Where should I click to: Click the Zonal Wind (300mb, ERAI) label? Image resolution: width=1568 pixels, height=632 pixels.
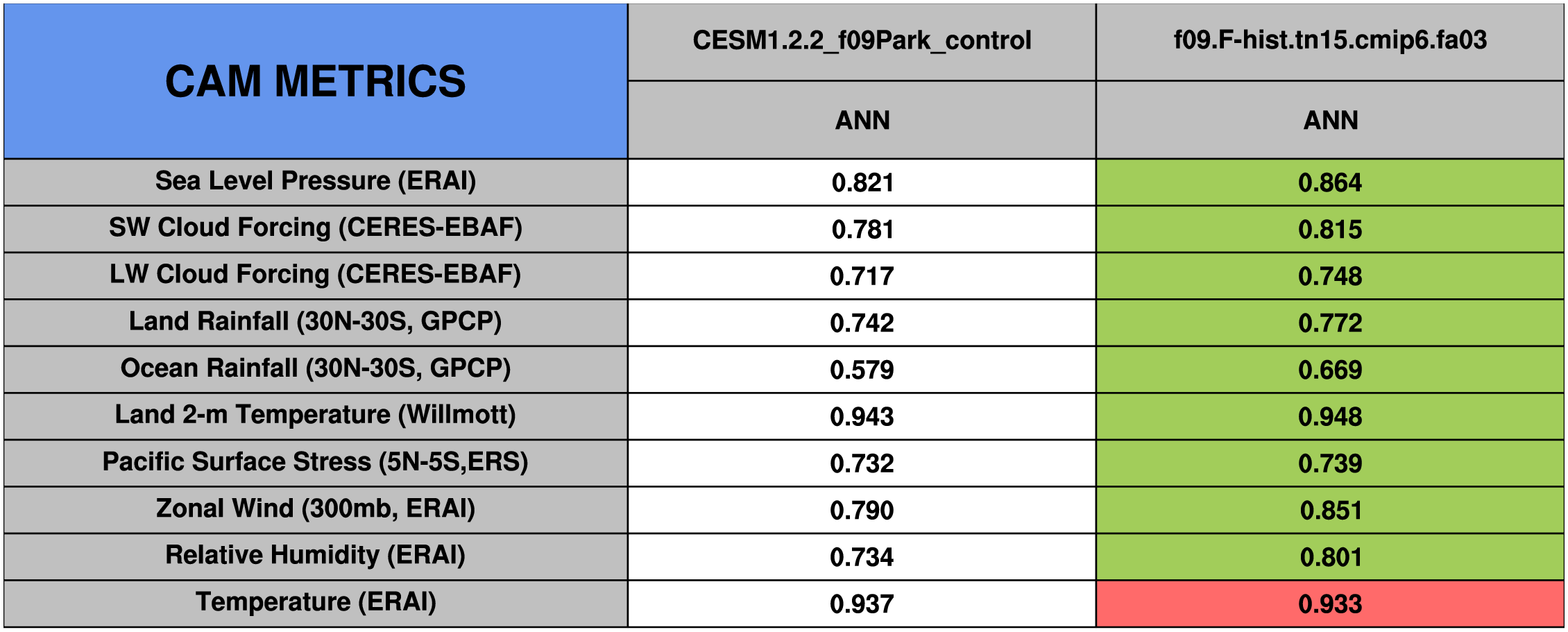tap(316, 510)
